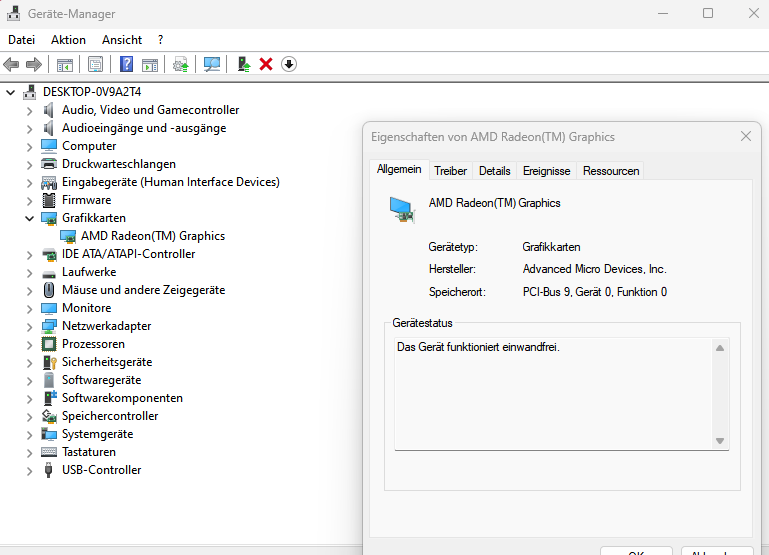Click the Druckwarteschlangen printer icon
Image resolution: width=769 pixels, height=555 pixels.
(x=49, y=164)
